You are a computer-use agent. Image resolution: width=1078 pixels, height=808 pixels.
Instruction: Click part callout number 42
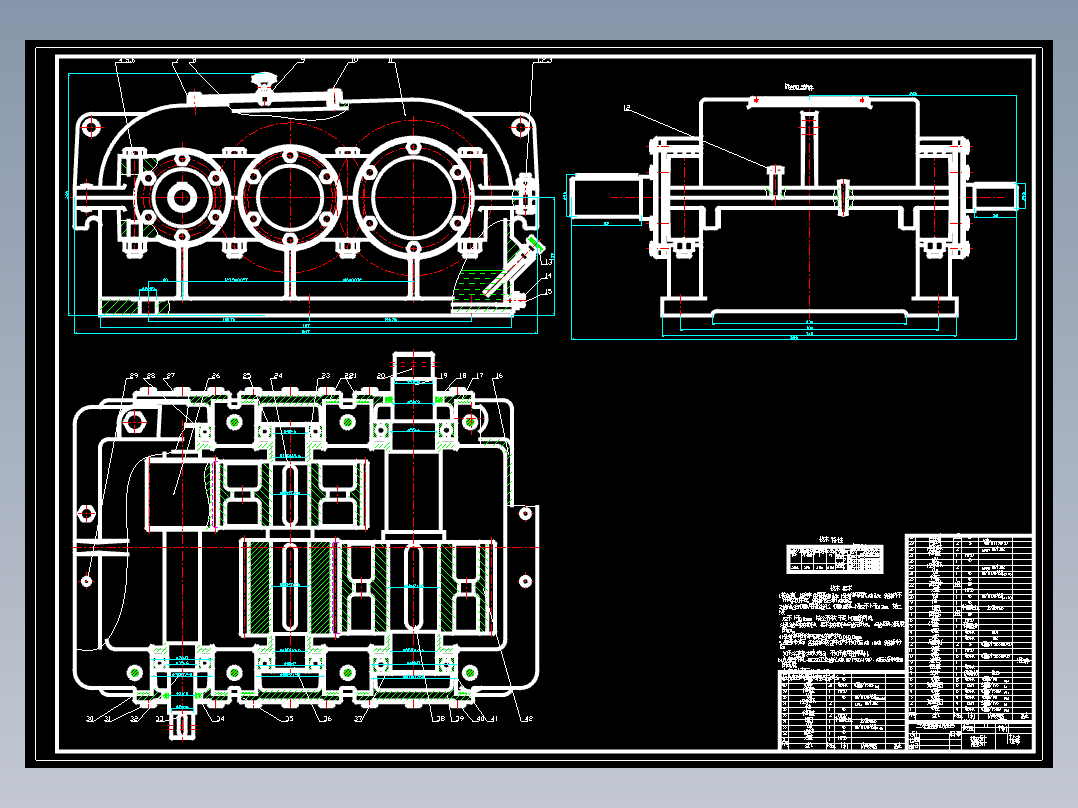(529, 719)
